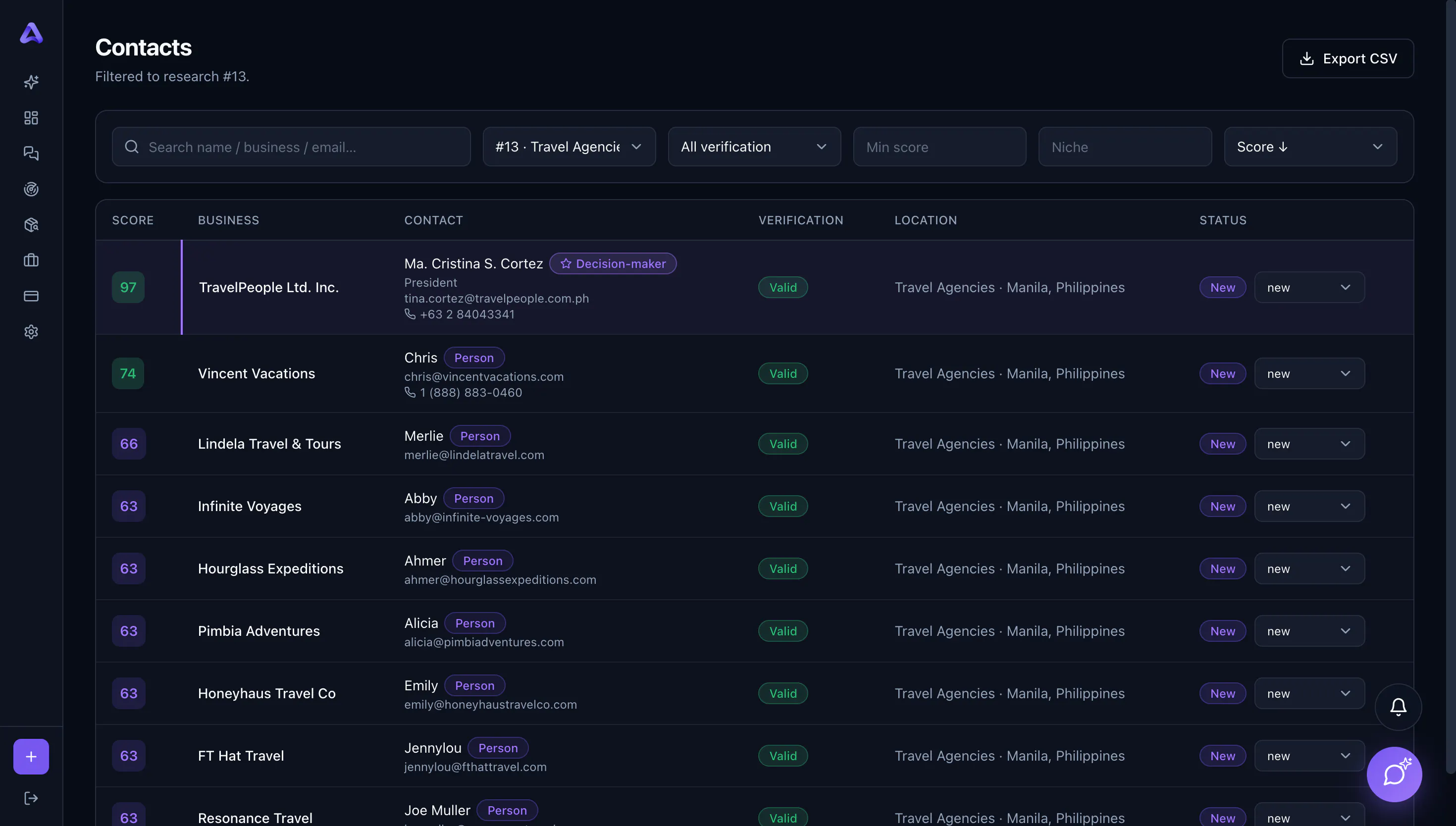The image size is (1456, 826).
Task: Click the tina.cortez@travelpeople.com.ph email
Action: (496, 299)
